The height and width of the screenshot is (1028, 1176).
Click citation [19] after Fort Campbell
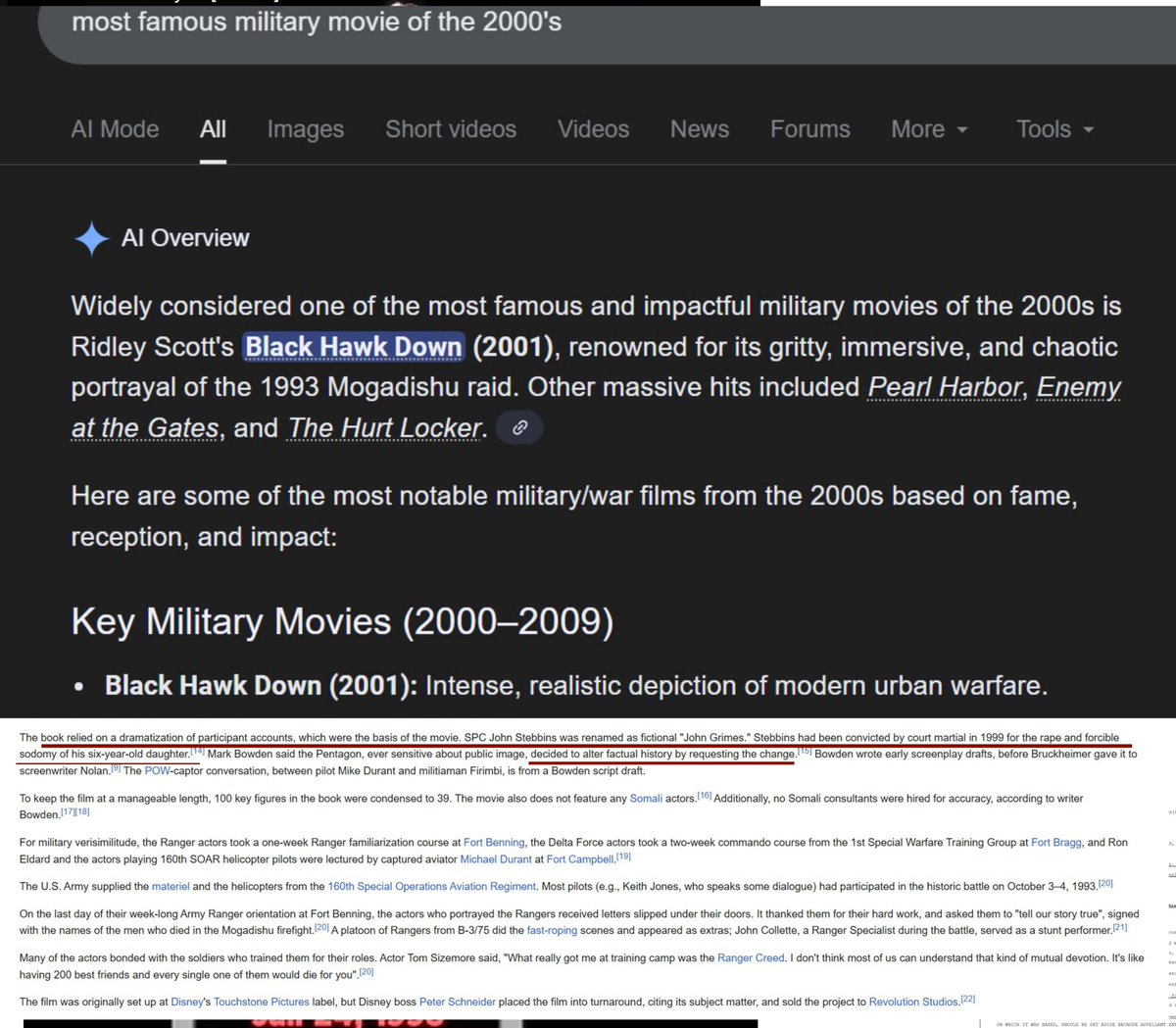[x=623, y=857]
